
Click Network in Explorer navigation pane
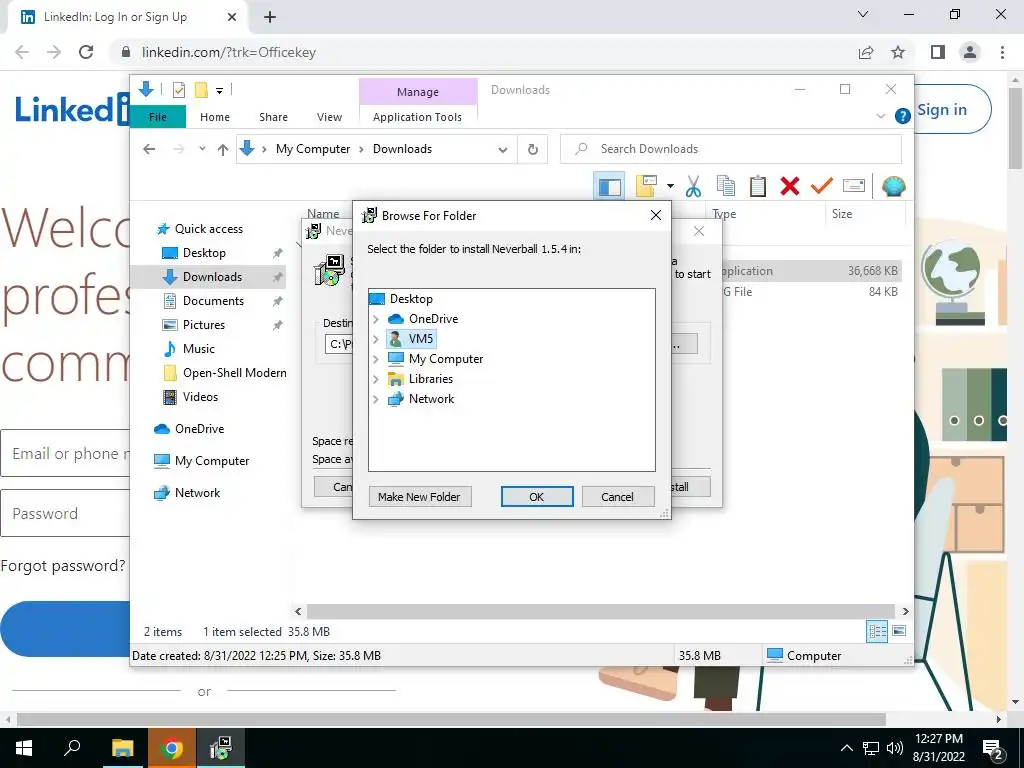pyautogui.click(x=197, y=493)
